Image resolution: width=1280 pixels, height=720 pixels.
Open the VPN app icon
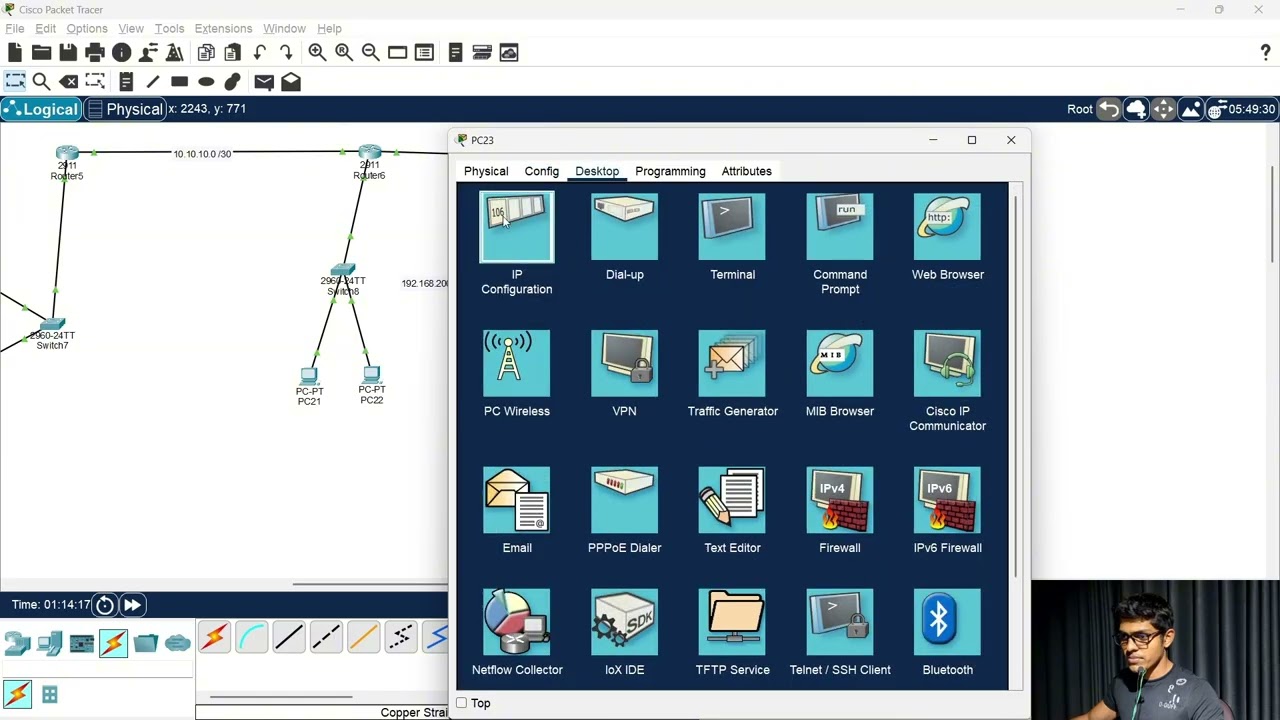pyautogui.click(x=625, y=363)
